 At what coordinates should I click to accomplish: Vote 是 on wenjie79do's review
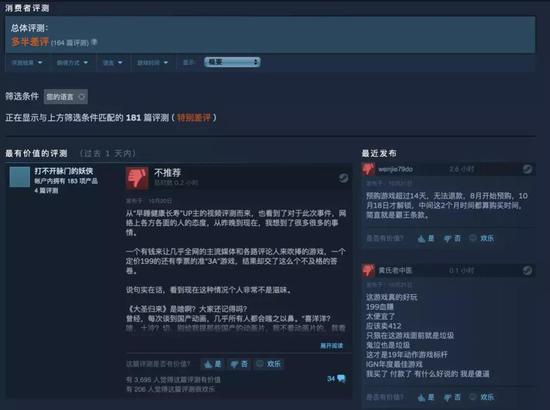pos(426,238)
